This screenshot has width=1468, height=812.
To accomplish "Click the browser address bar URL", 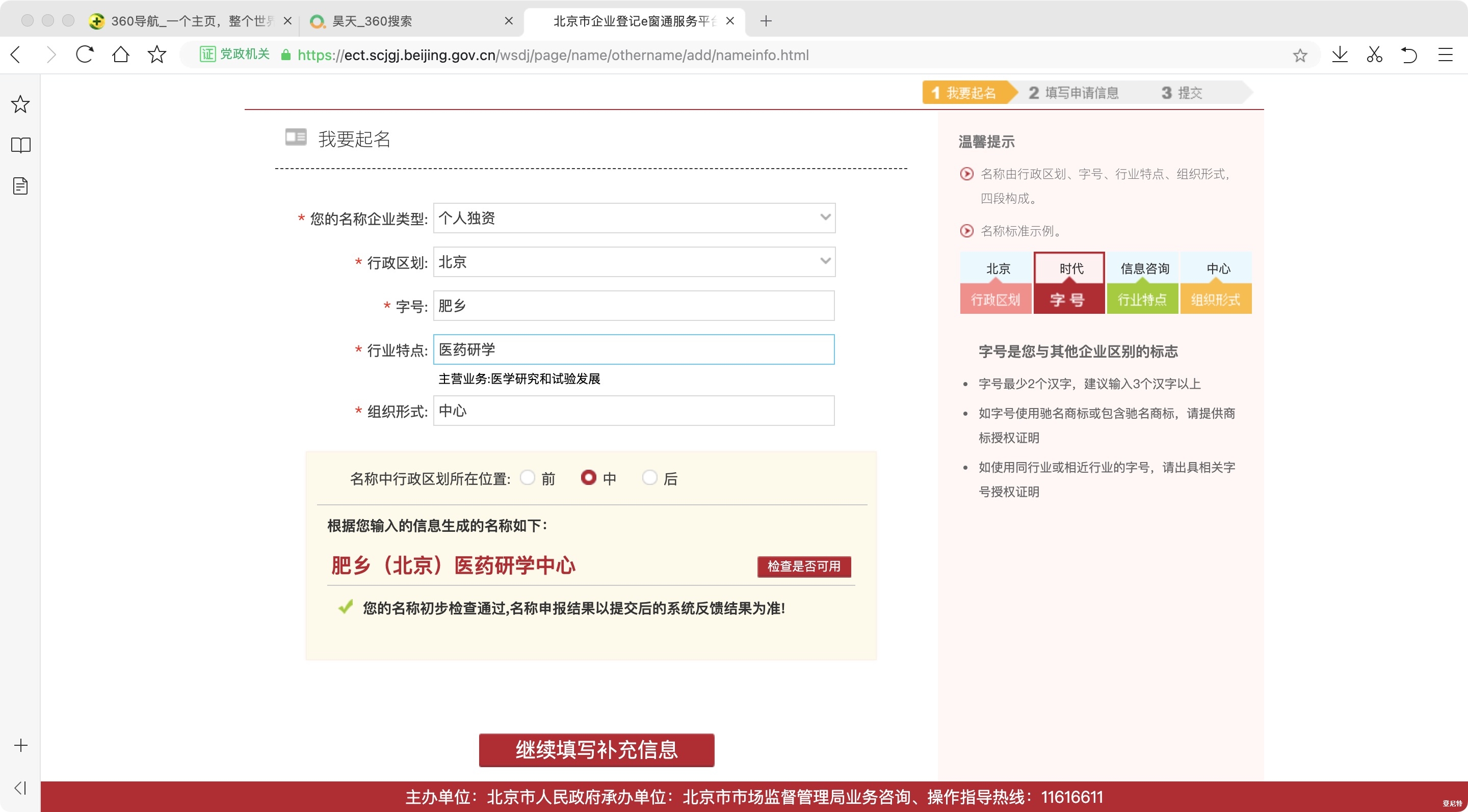I will click(x=553, y=55).
